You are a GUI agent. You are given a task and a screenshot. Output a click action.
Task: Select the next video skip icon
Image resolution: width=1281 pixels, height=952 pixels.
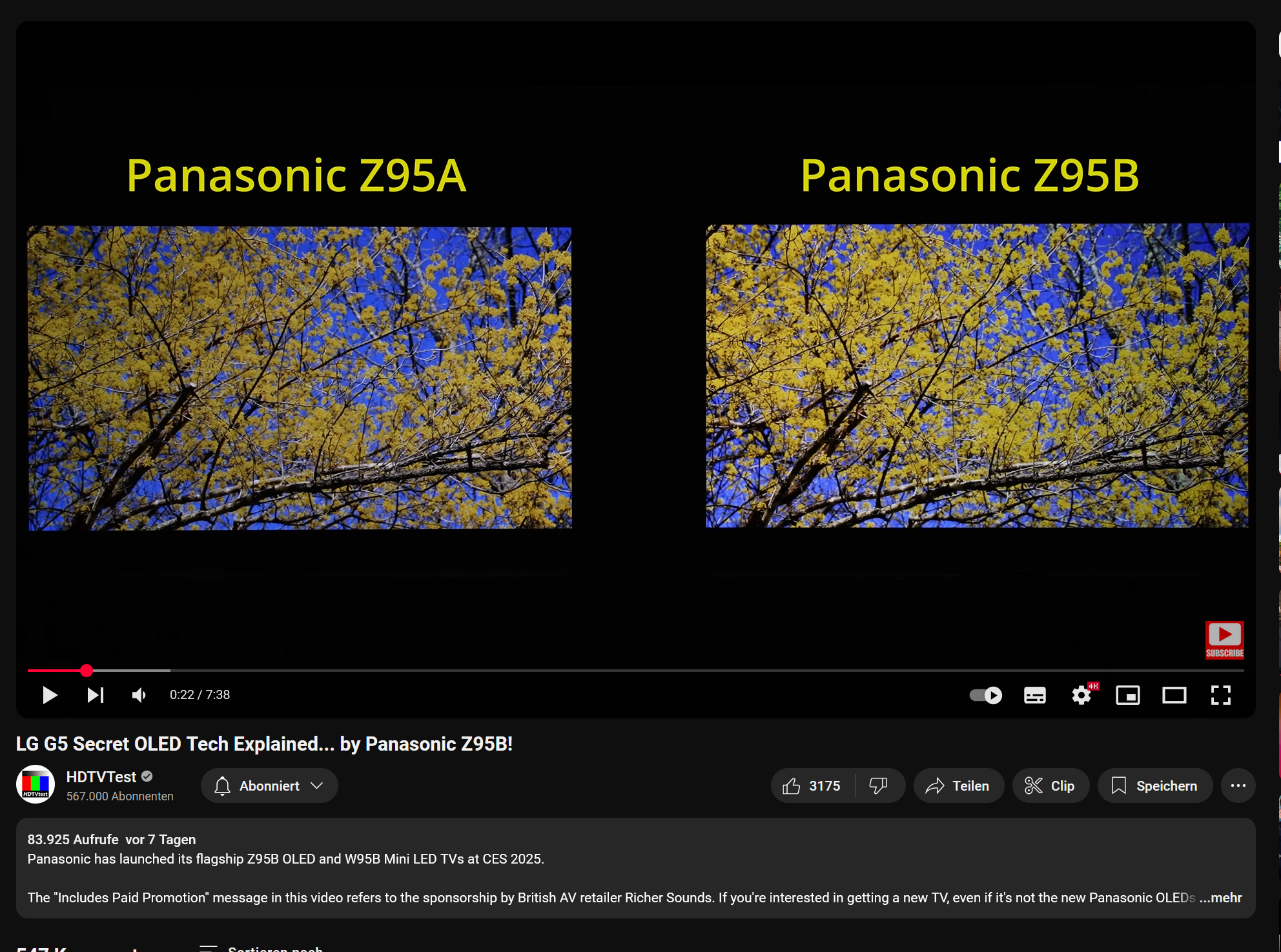pos(95,695)
